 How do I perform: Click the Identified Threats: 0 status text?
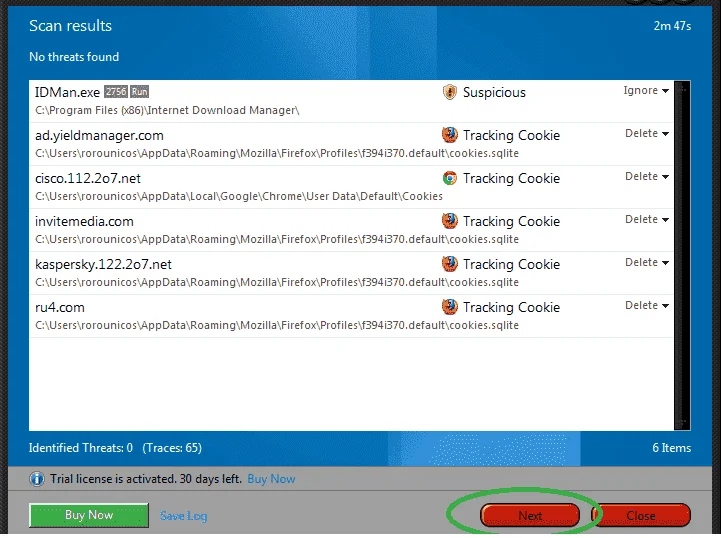(81, 448)
